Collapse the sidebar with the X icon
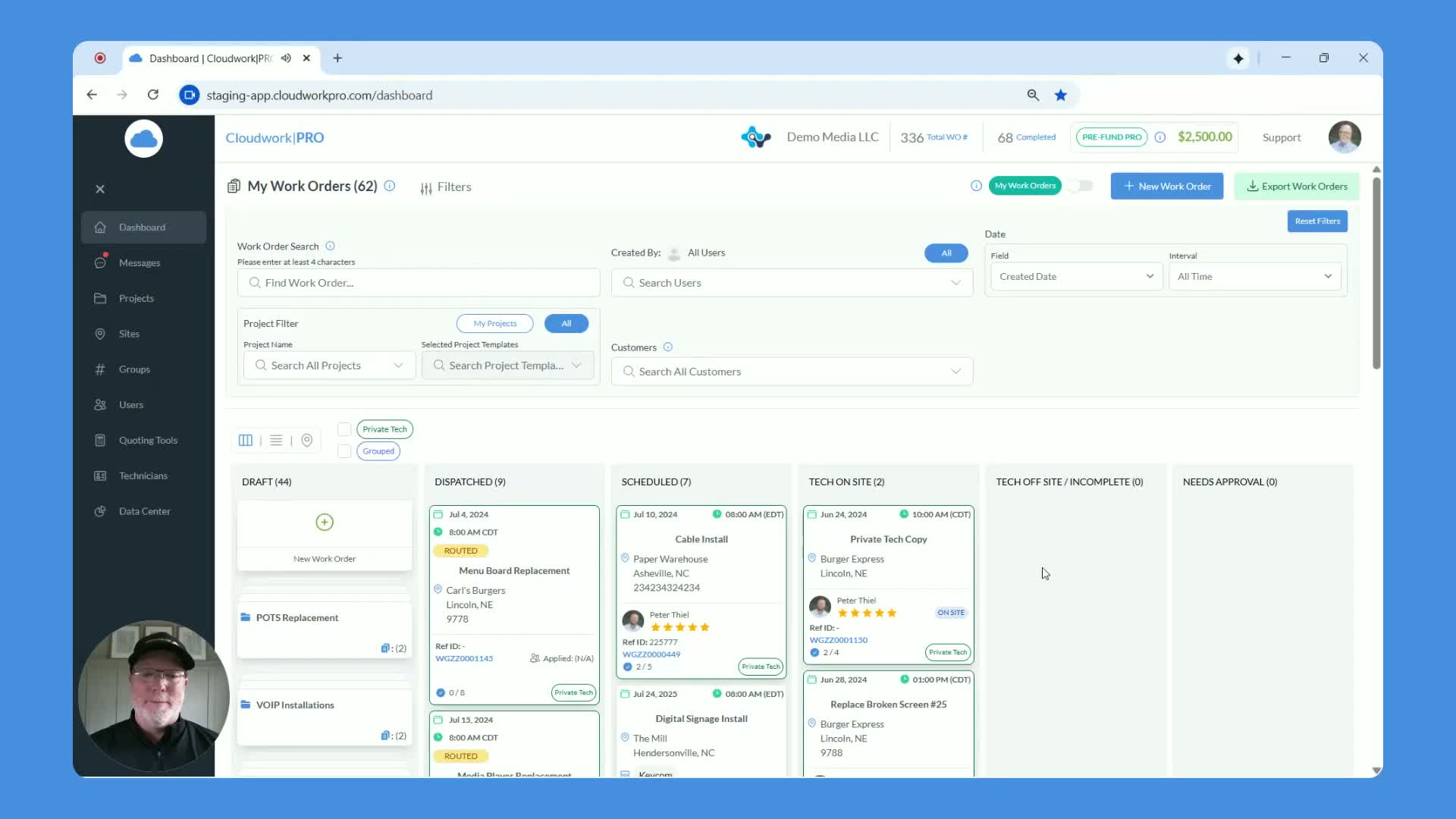Screen dimensions: 1456x819 point(100,190)
